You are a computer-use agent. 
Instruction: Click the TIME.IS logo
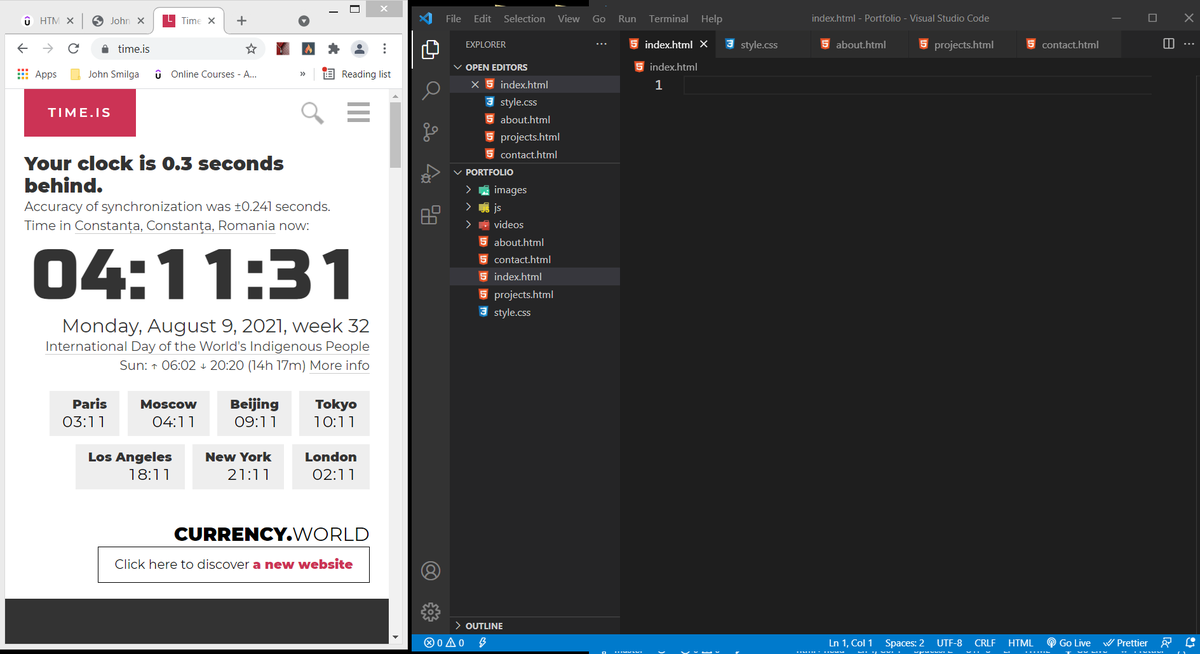[80, 113]
